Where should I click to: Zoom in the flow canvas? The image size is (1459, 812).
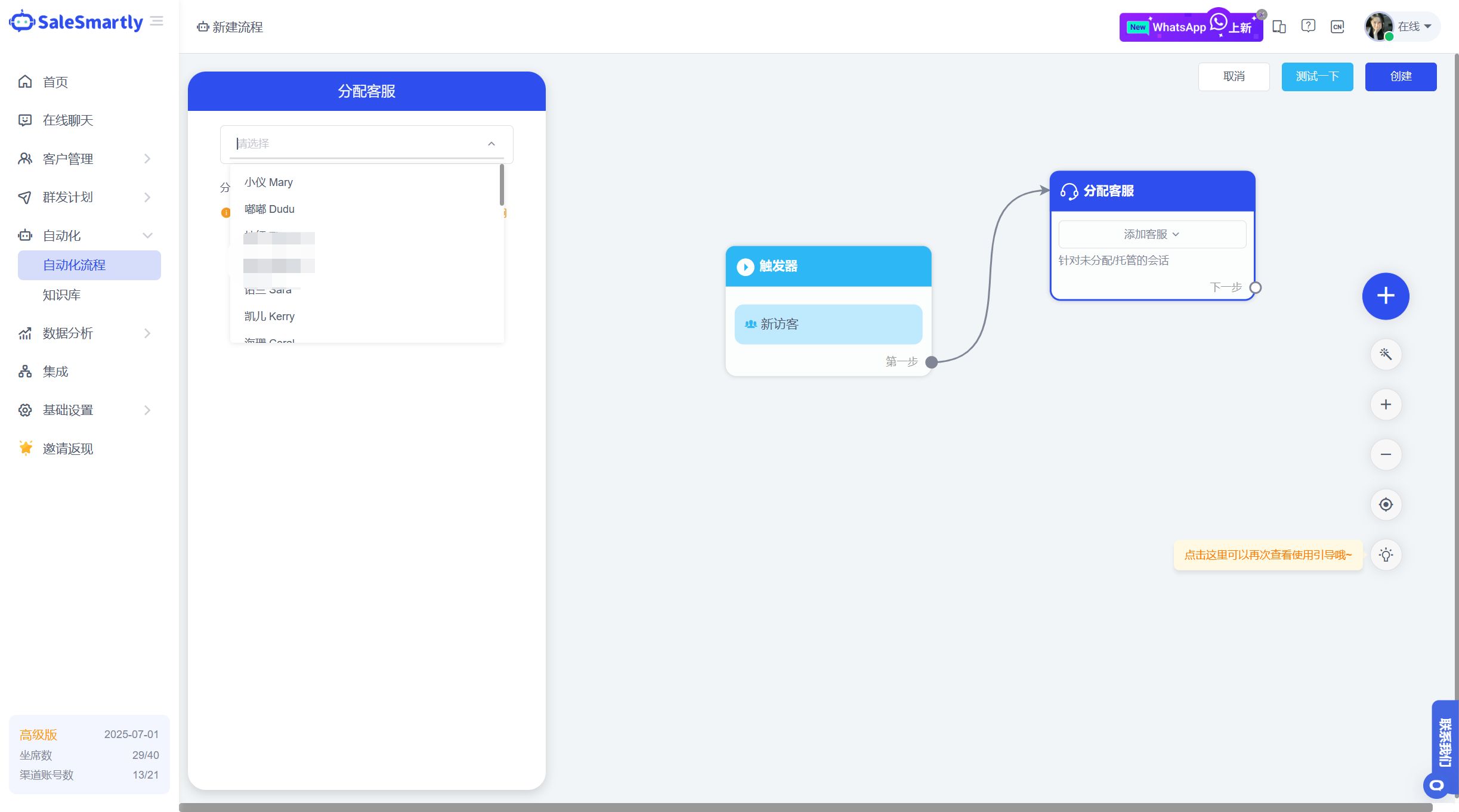1385,404
